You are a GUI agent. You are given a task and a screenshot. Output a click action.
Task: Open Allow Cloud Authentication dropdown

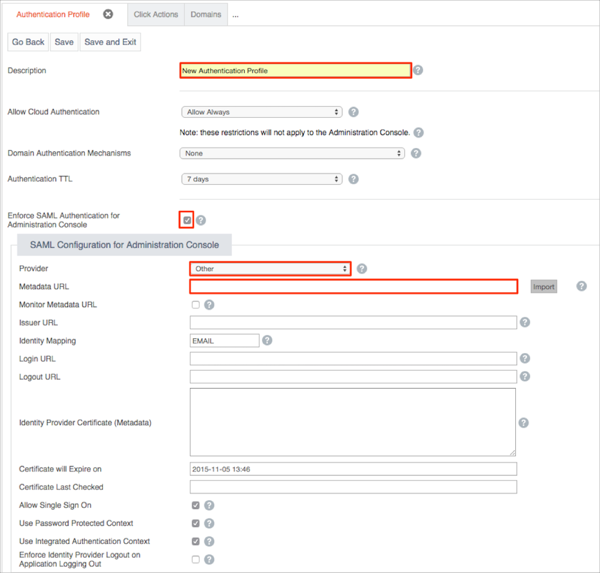coord(262,112)
